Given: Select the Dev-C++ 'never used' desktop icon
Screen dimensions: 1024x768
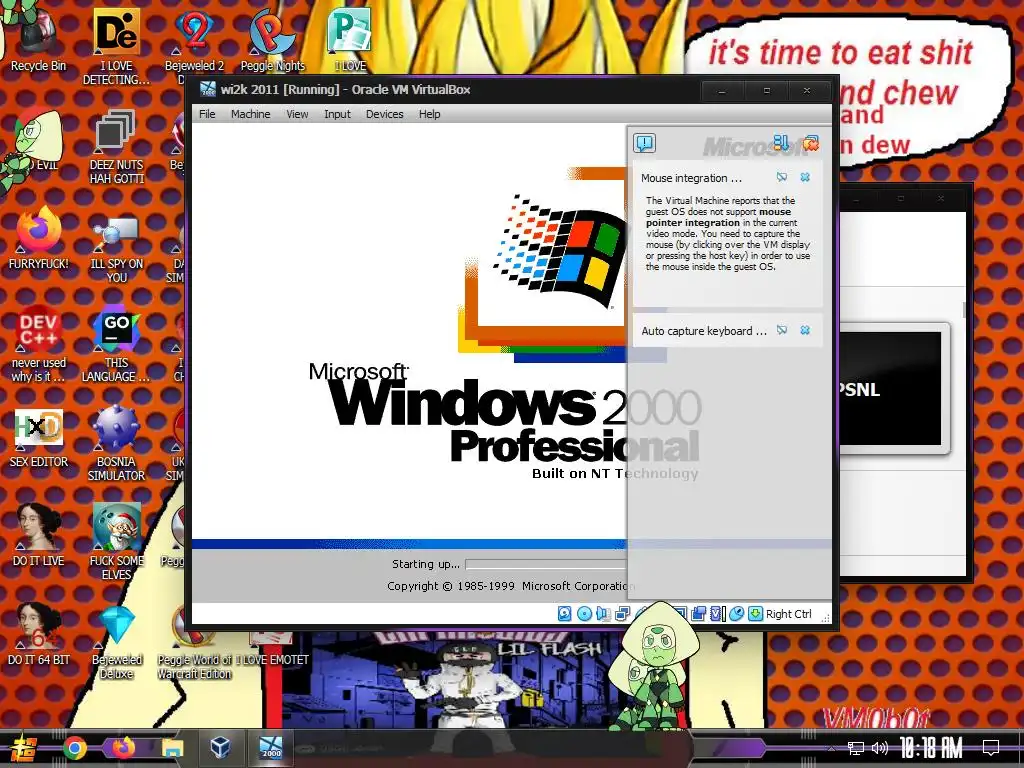Looking at the screenshot, I should (x=39, y=345).
